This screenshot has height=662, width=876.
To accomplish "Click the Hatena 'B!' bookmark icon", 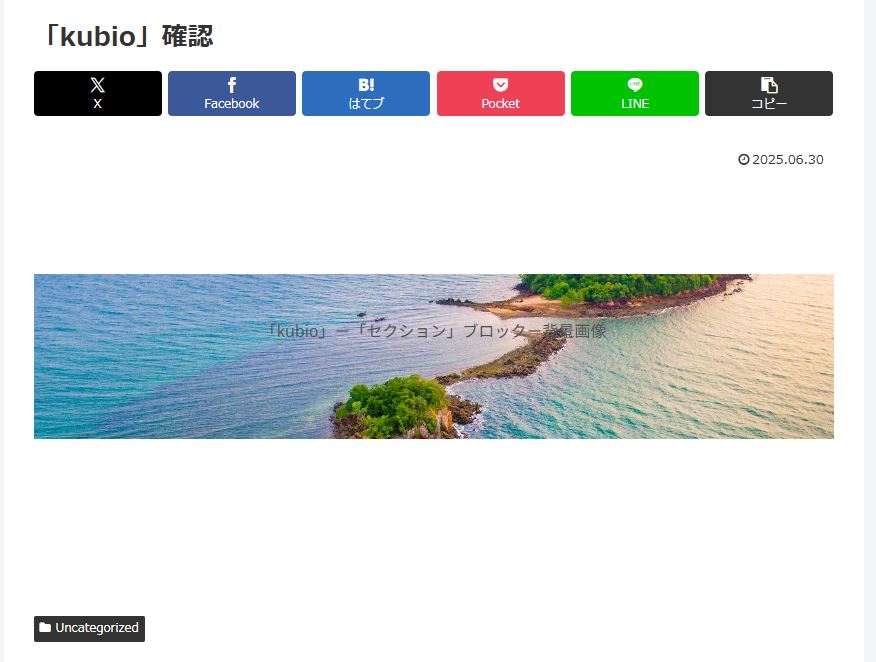I will 366,85.
